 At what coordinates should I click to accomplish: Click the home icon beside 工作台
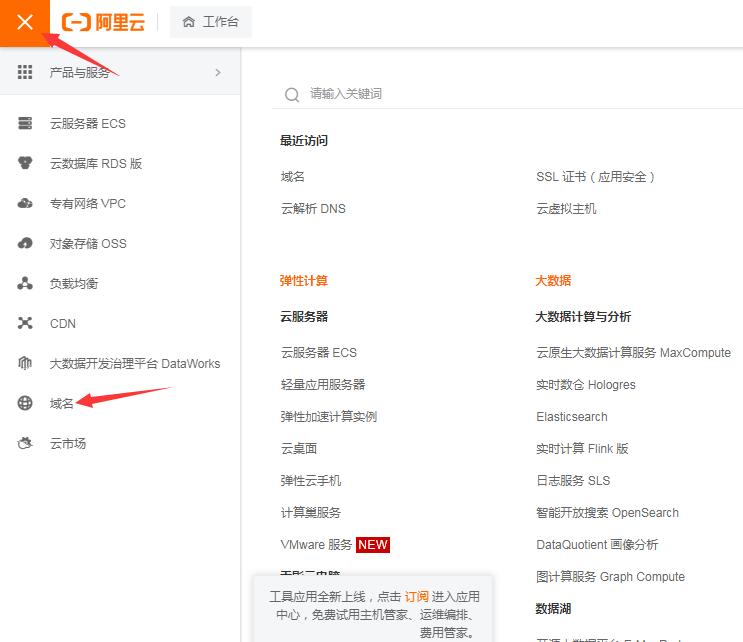[189, 22]
